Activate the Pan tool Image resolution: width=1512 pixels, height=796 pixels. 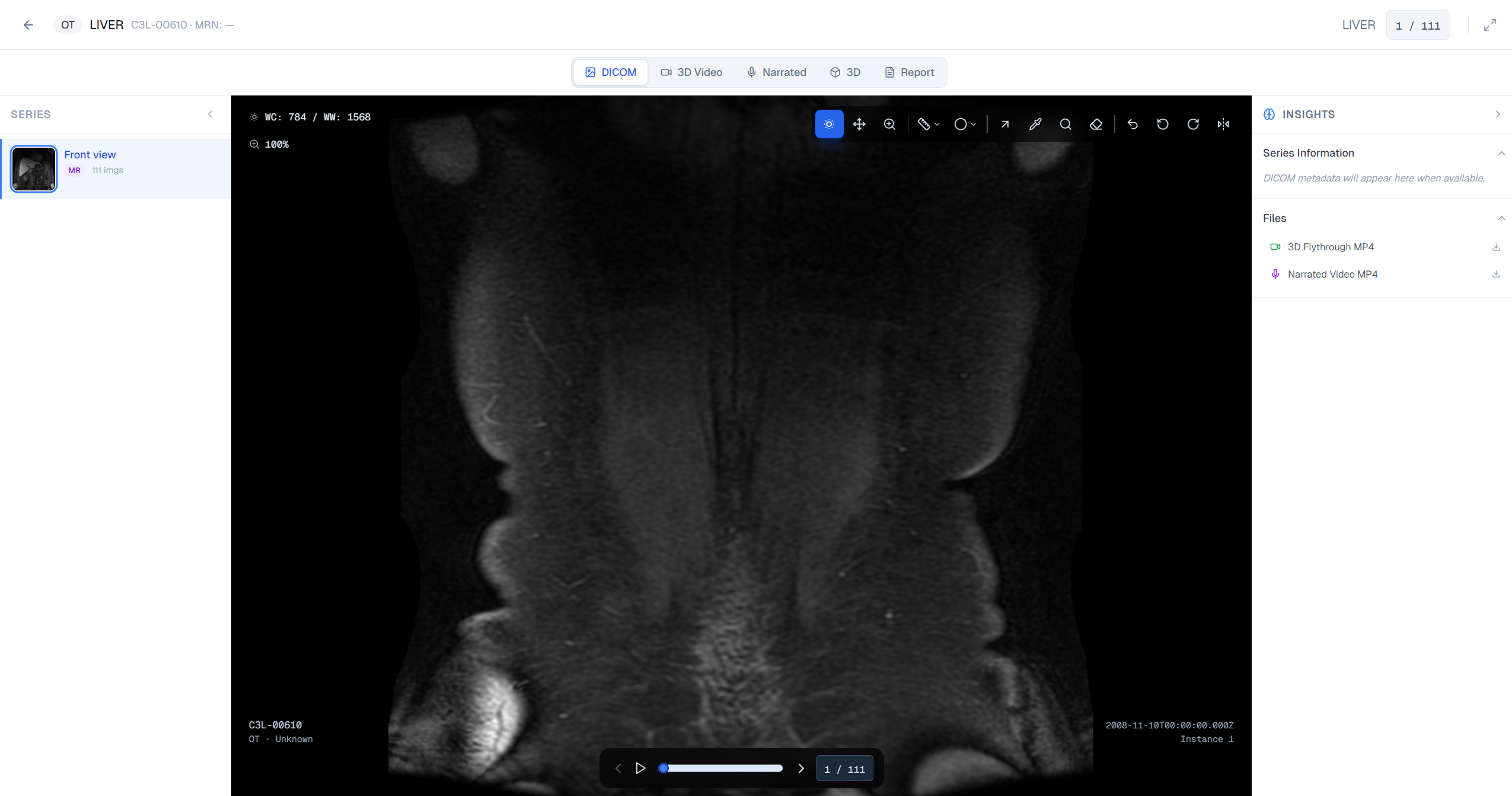click(859, 124)
